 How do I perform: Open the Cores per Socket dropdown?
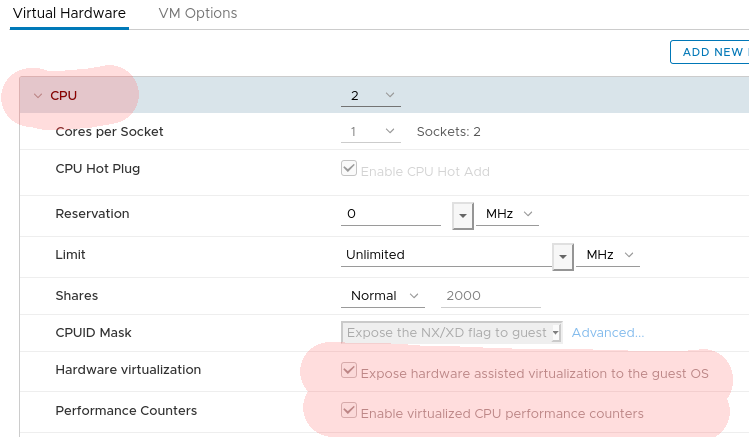(x=370, y=132)
